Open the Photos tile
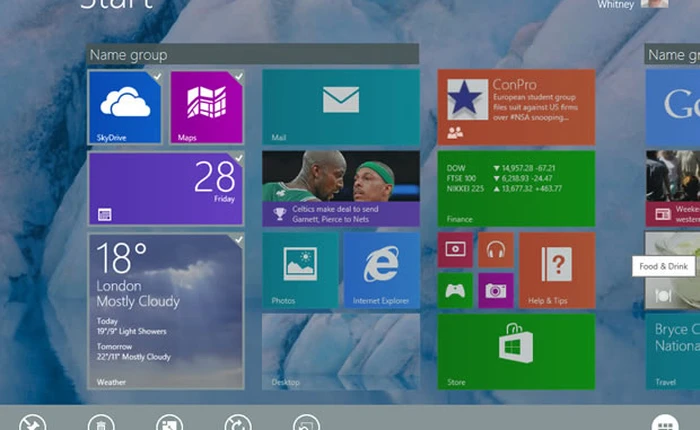The width and height of the screenshot is (700, 430). [300, 270]
